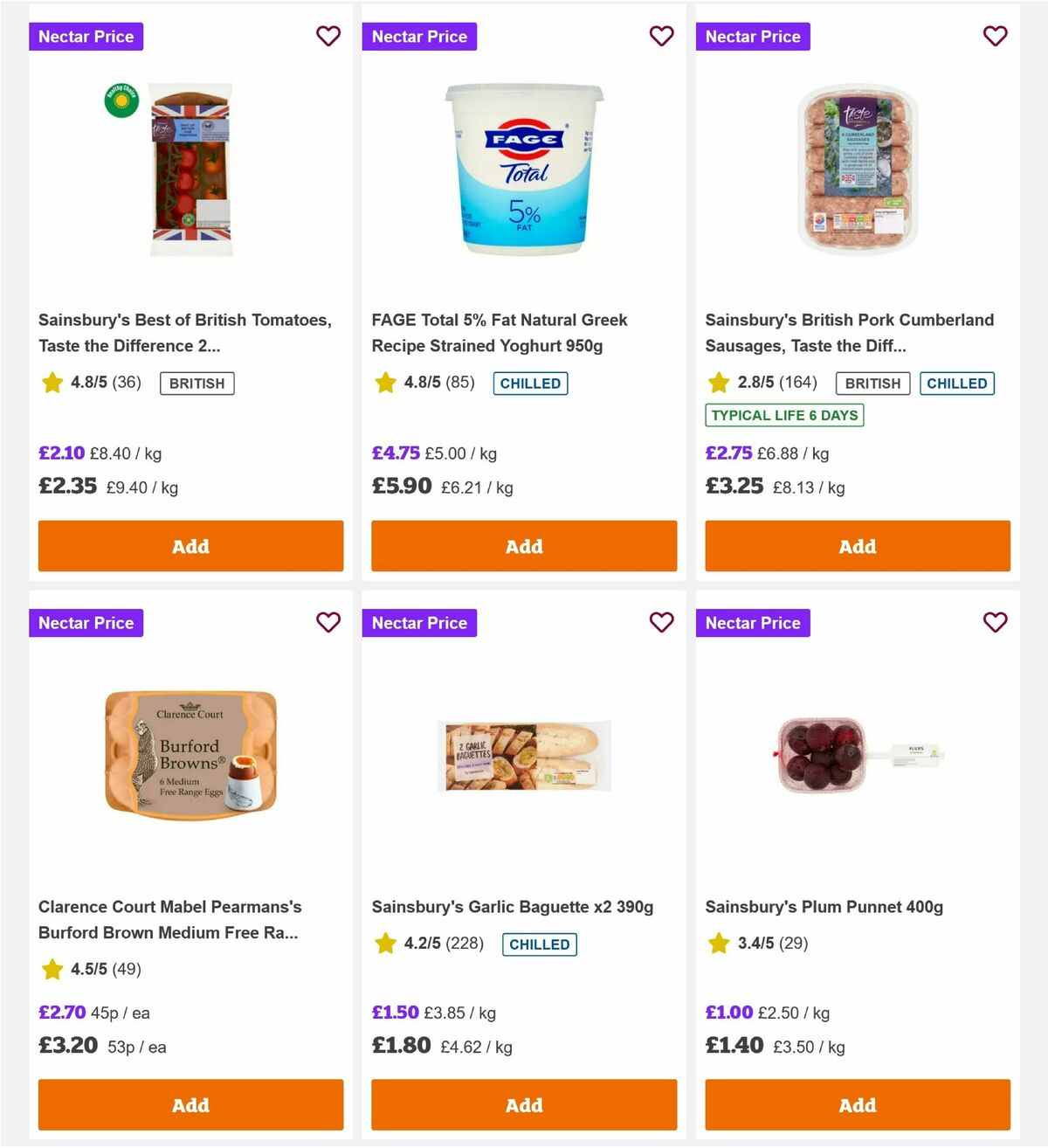1048x1148 pixels.
Task: Select the star icon beside 2.8/5 sausage rating
Action: click(719, 383)
